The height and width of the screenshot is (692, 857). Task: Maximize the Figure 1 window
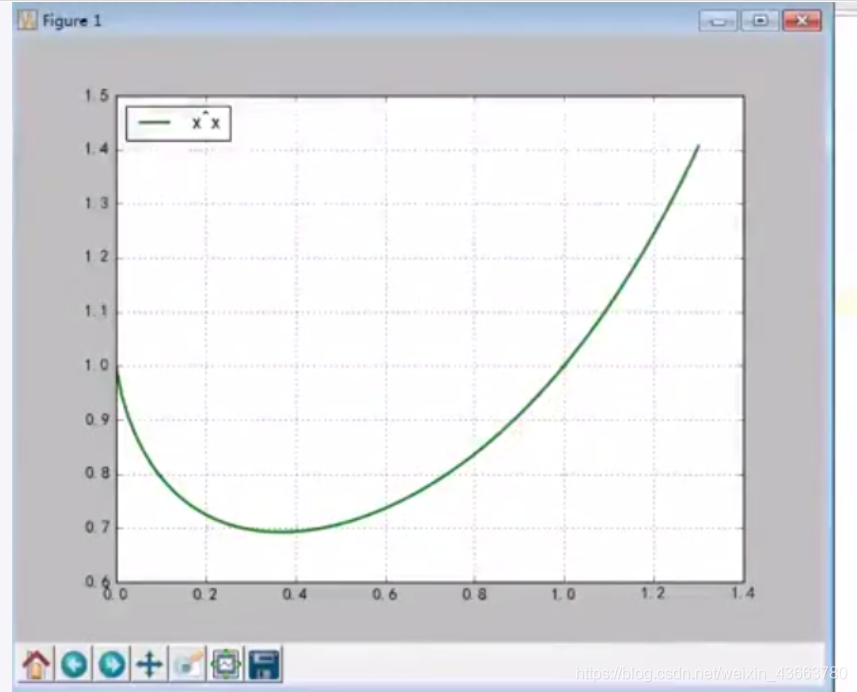tap(760, 21)
